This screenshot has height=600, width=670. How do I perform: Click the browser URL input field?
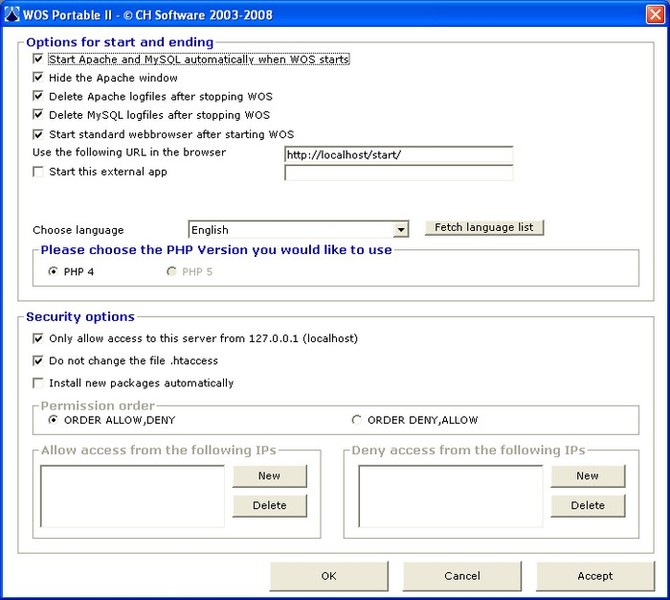[x=398, y=155]
